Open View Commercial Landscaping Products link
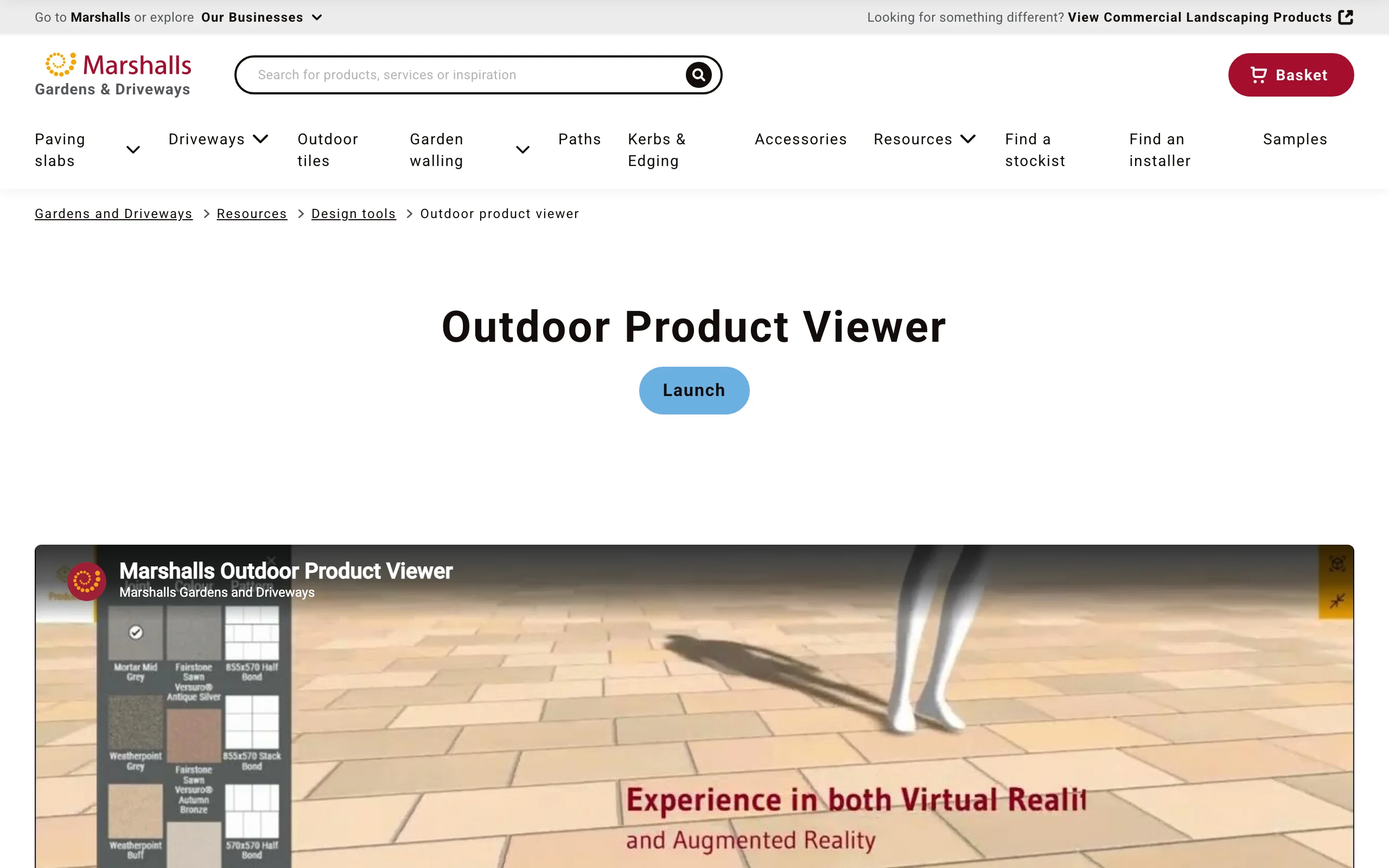This screenshot has width=1389, height=868. point(1200,17)
